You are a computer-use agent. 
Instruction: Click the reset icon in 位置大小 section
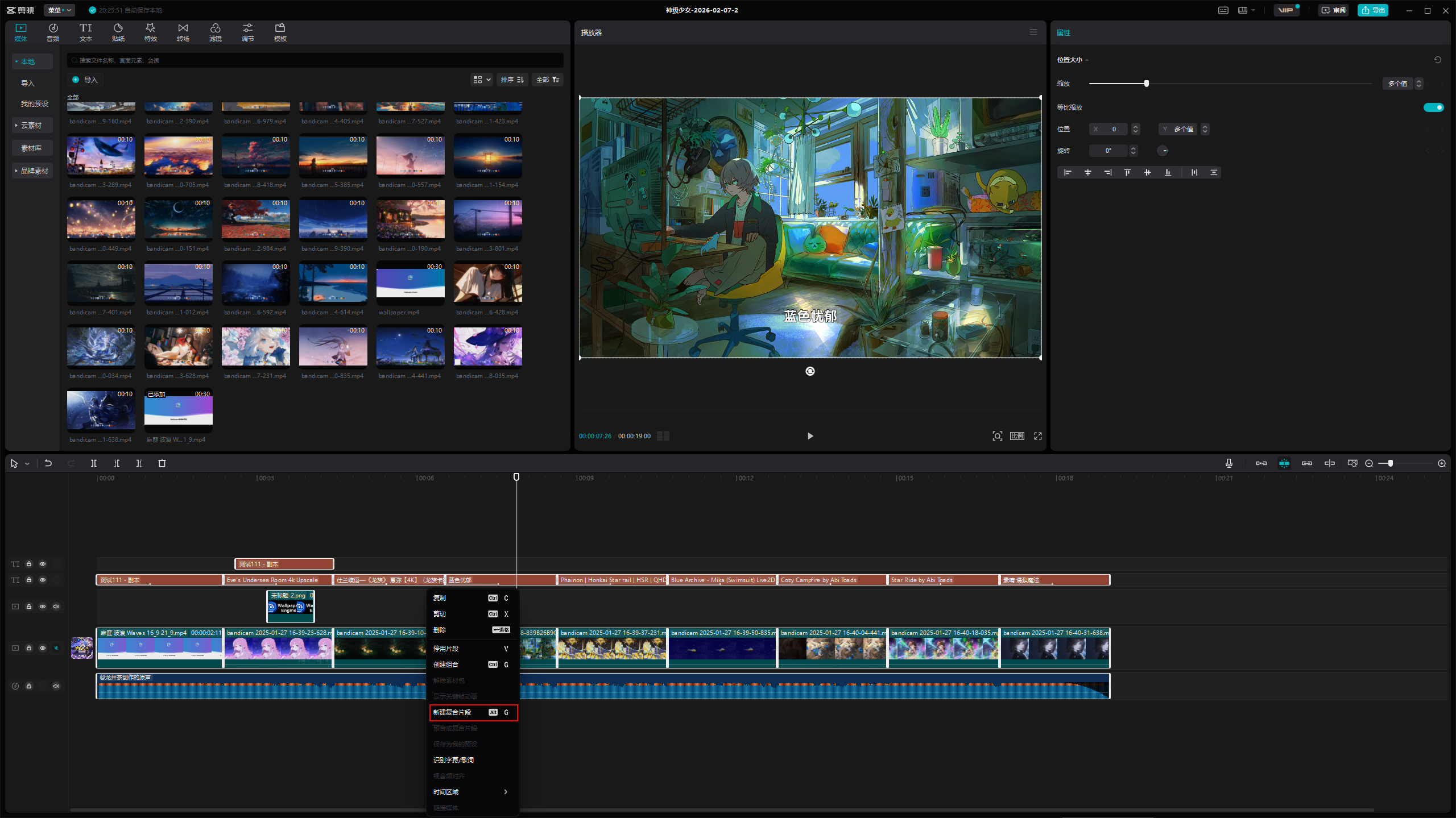click(1437, 60)
